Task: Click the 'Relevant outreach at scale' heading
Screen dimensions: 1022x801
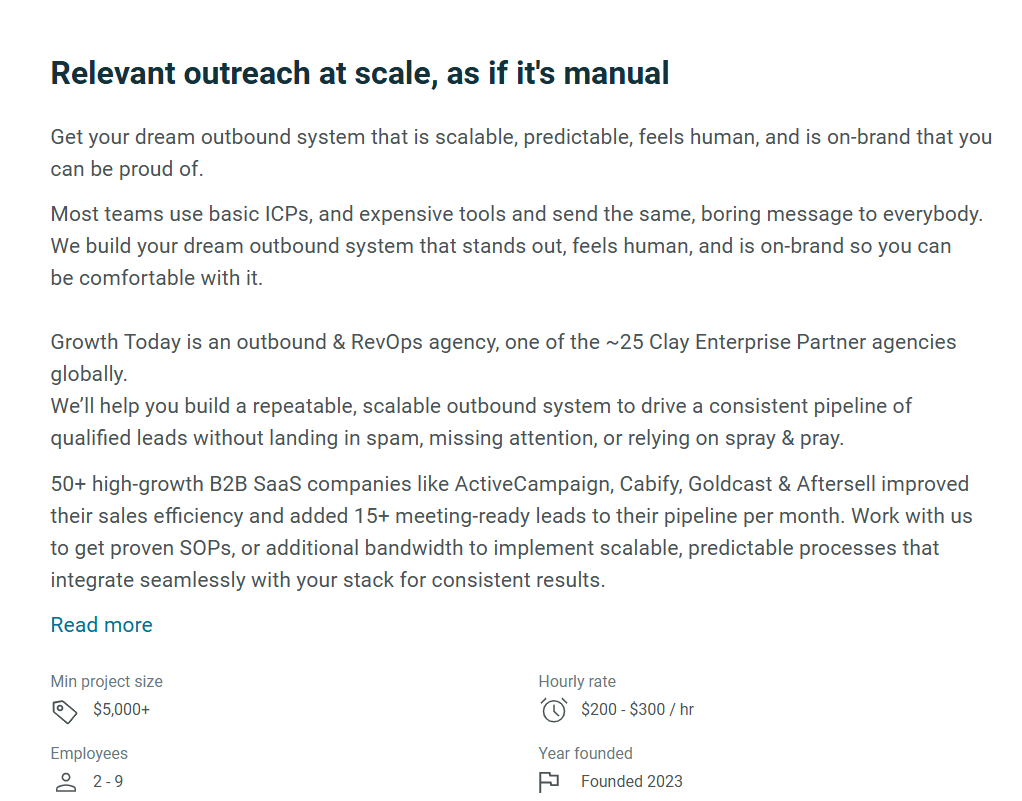Action: 359,73
